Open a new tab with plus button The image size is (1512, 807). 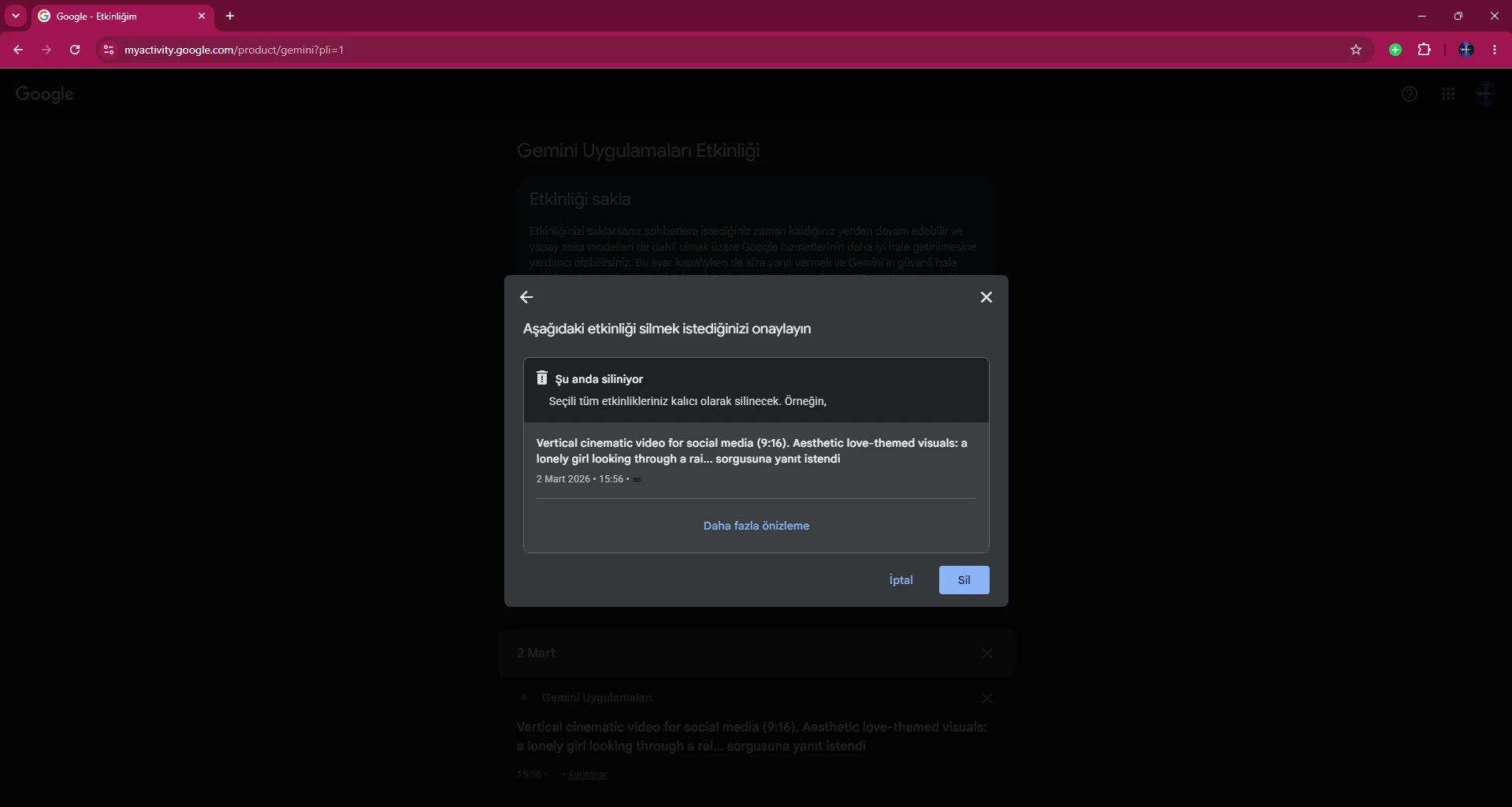(x=230, y=16)
